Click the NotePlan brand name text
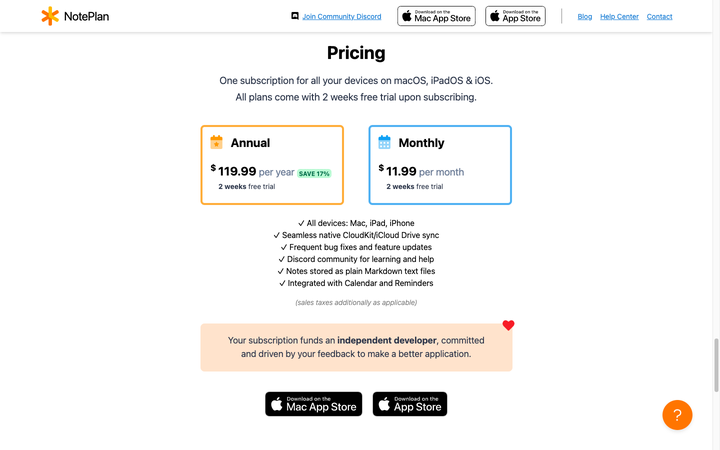The width and height of the screenshot is (720, 450). [x=90, y=16]
